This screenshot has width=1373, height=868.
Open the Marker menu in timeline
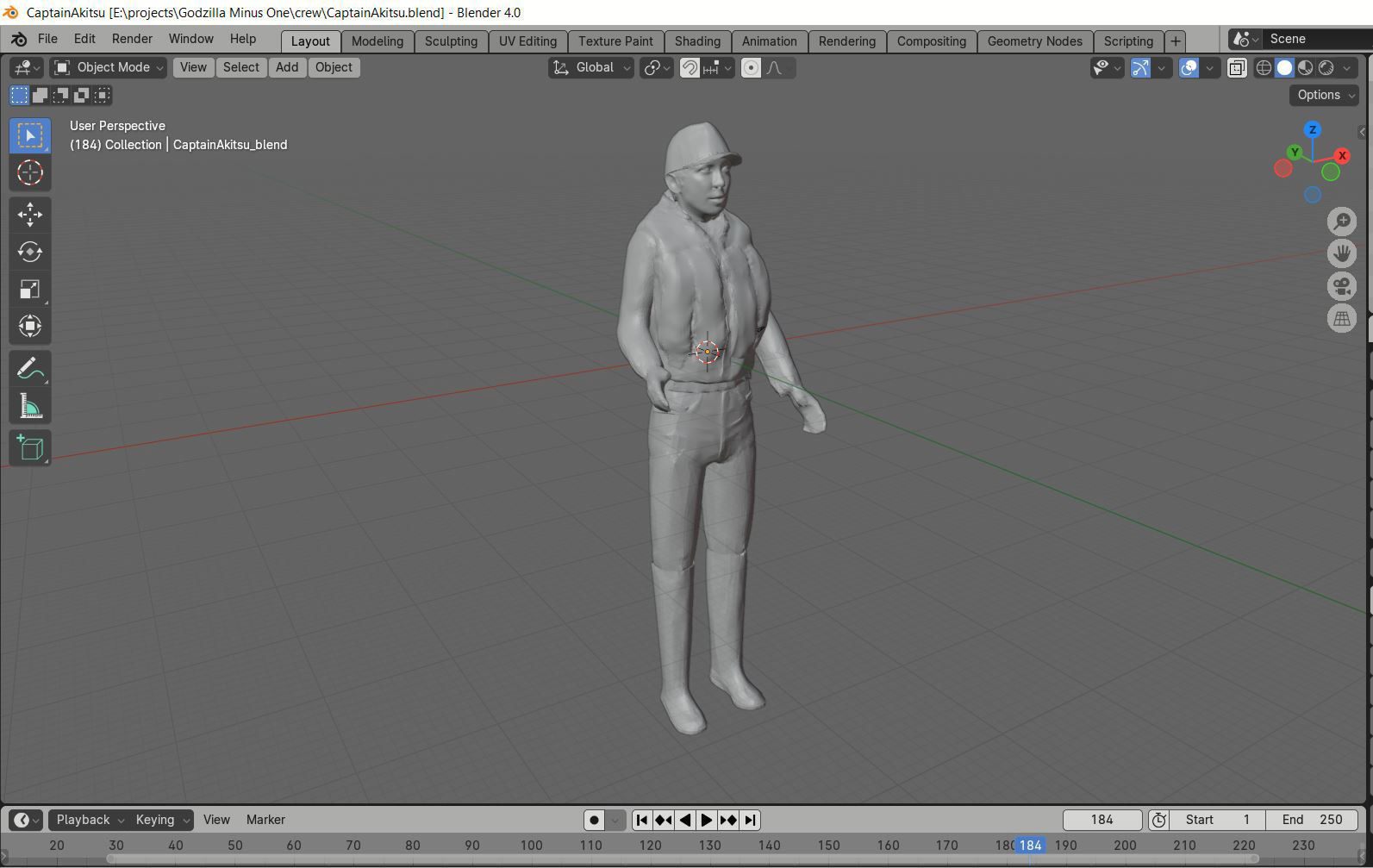265,820
